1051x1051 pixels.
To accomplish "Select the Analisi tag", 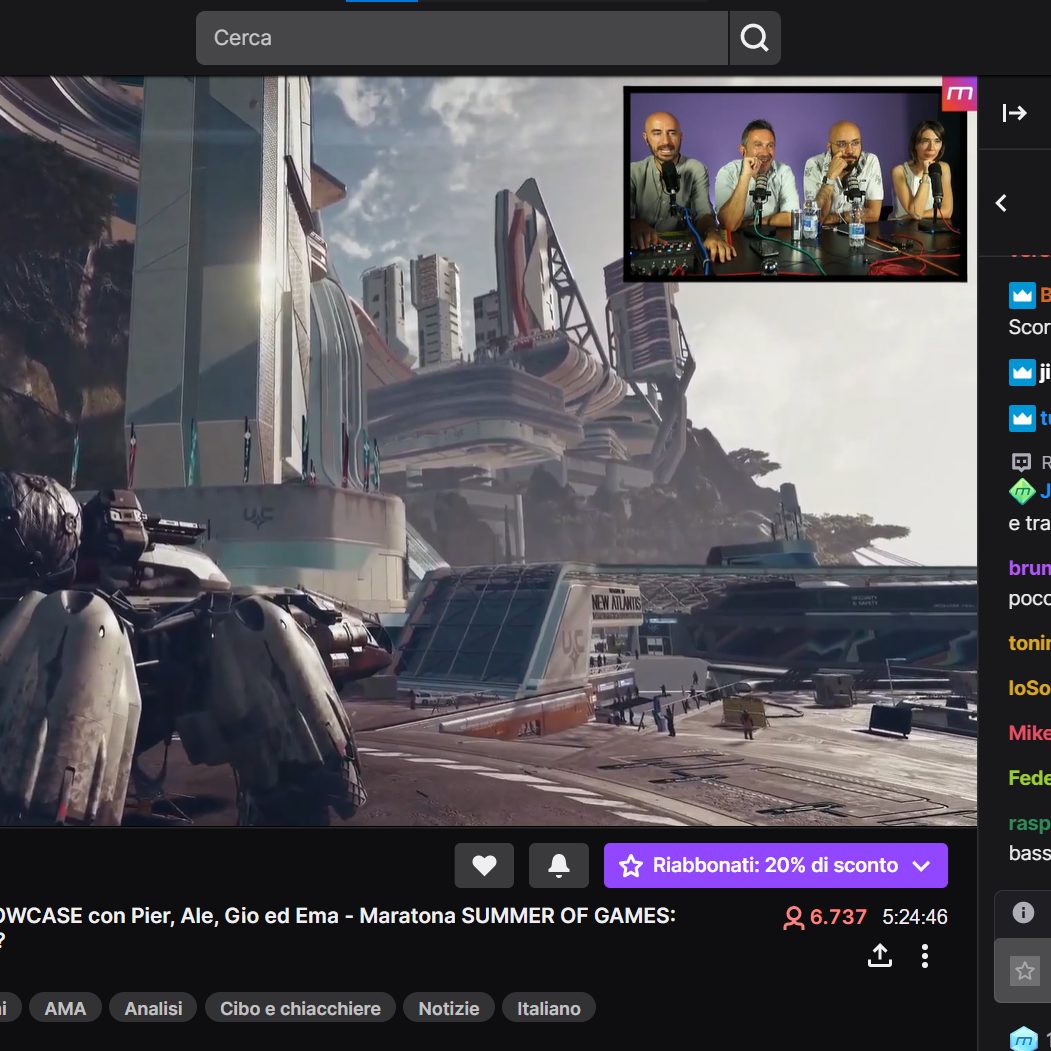I will pos(153,1008).
